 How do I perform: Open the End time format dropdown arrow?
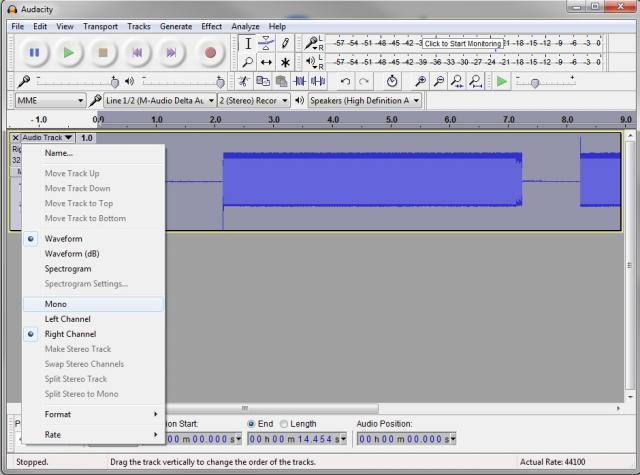tap(343, 439)
